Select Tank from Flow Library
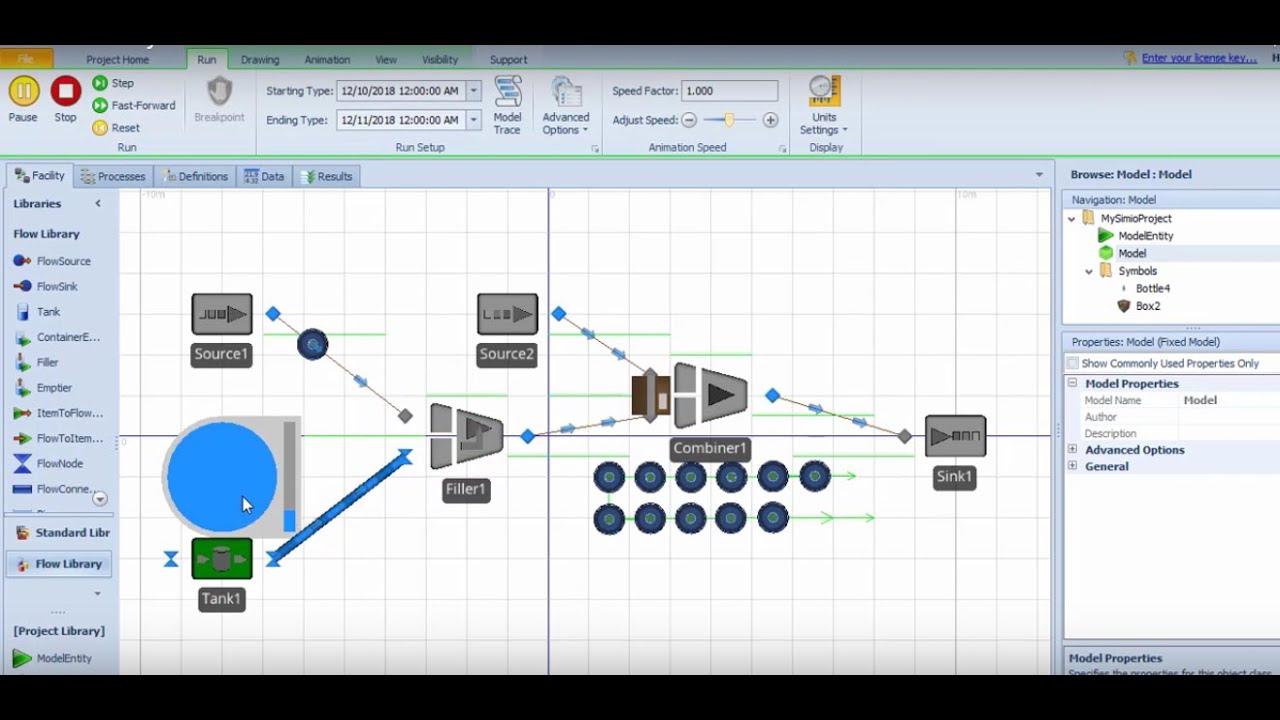This screenshot has width=1280, height=720. 37,312
